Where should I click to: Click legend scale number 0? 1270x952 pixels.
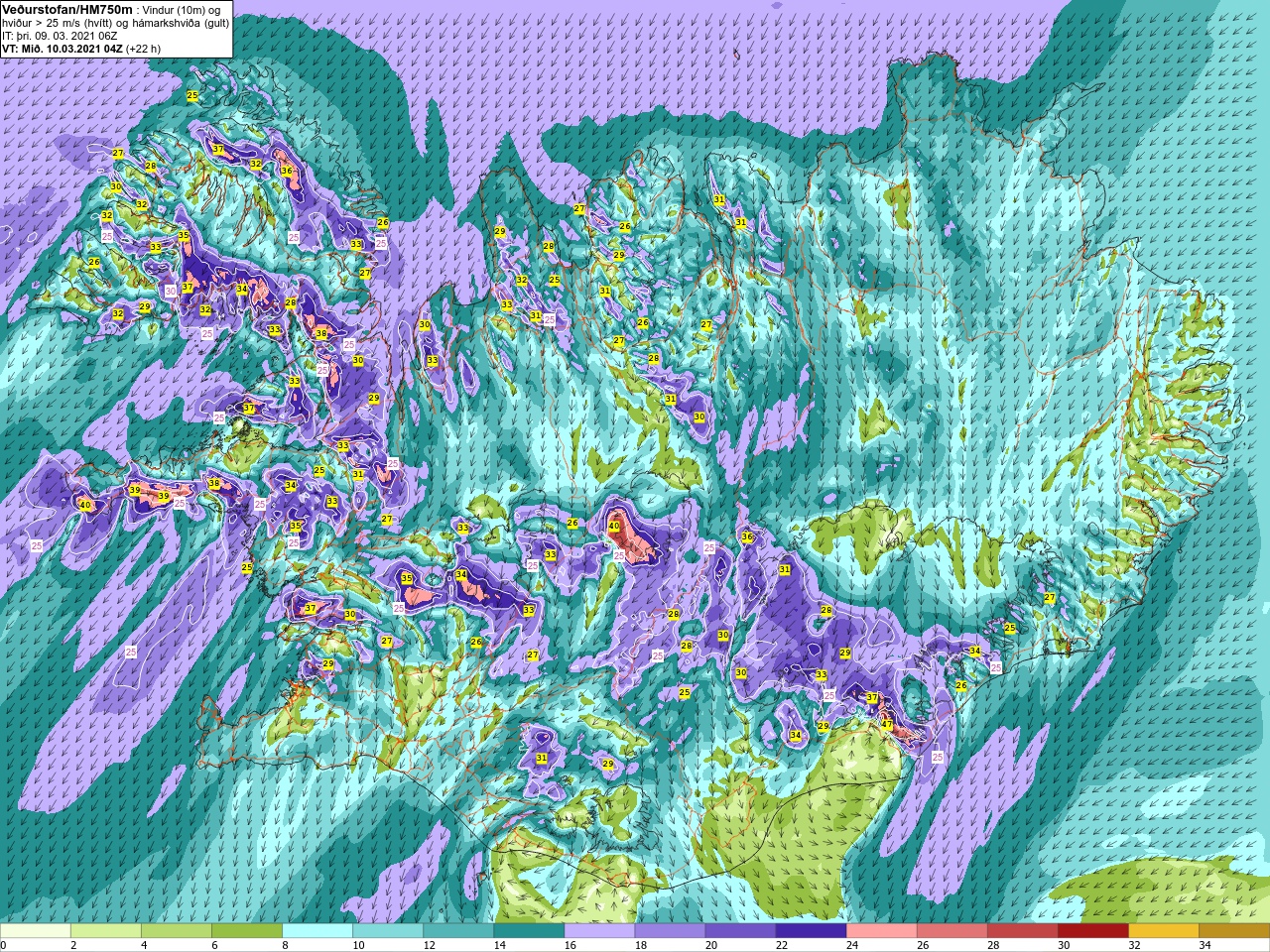pyautogui.click(x=3, y=945)
